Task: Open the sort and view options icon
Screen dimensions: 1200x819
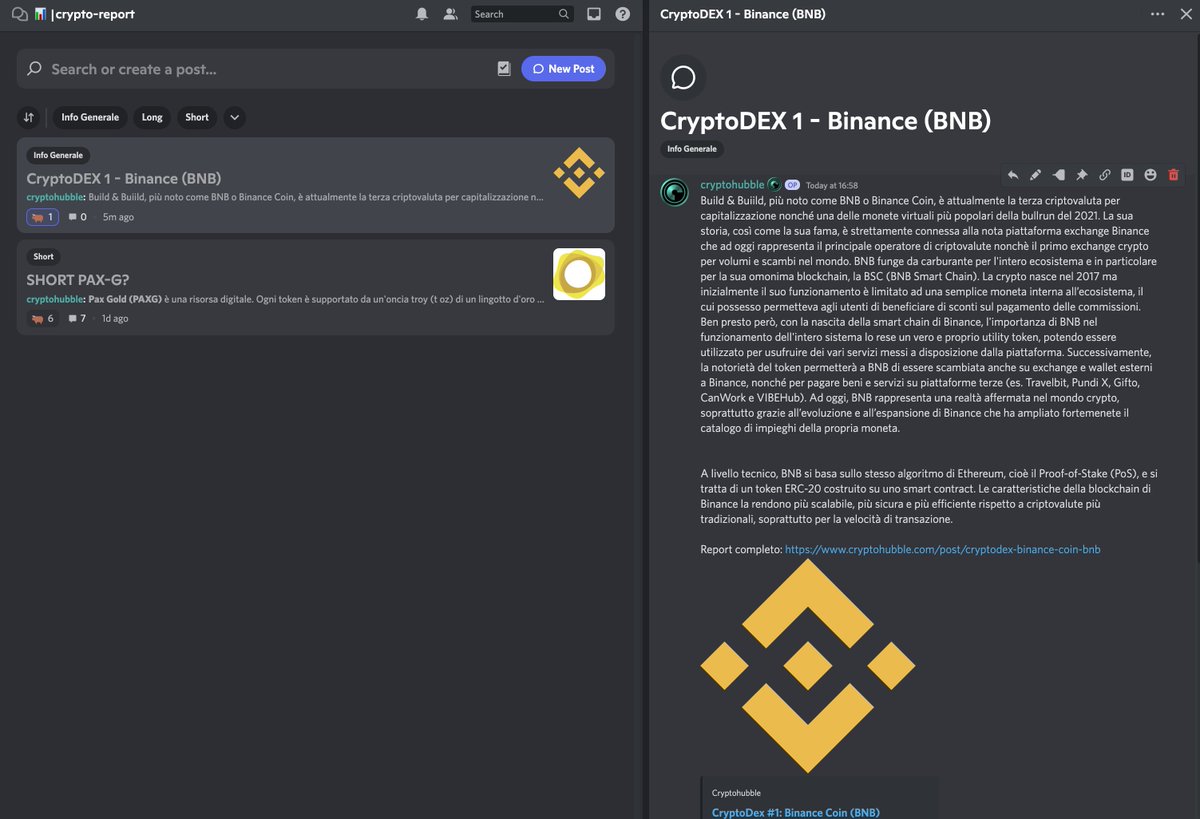Action: [x=29, y=117]
